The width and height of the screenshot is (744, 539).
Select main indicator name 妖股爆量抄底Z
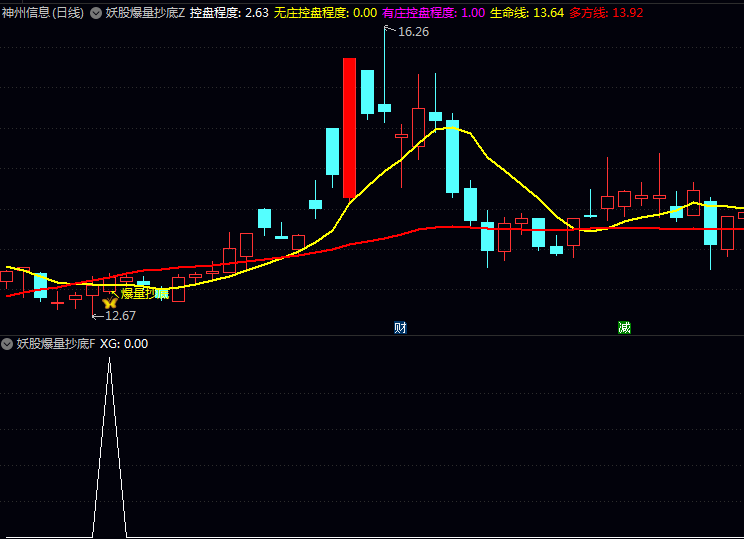(145, 13)
